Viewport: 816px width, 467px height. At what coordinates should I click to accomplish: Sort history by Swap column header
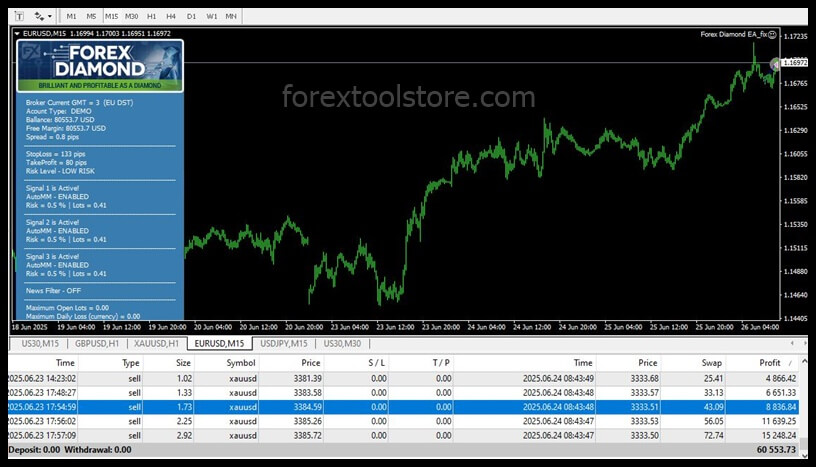point(693,363)
